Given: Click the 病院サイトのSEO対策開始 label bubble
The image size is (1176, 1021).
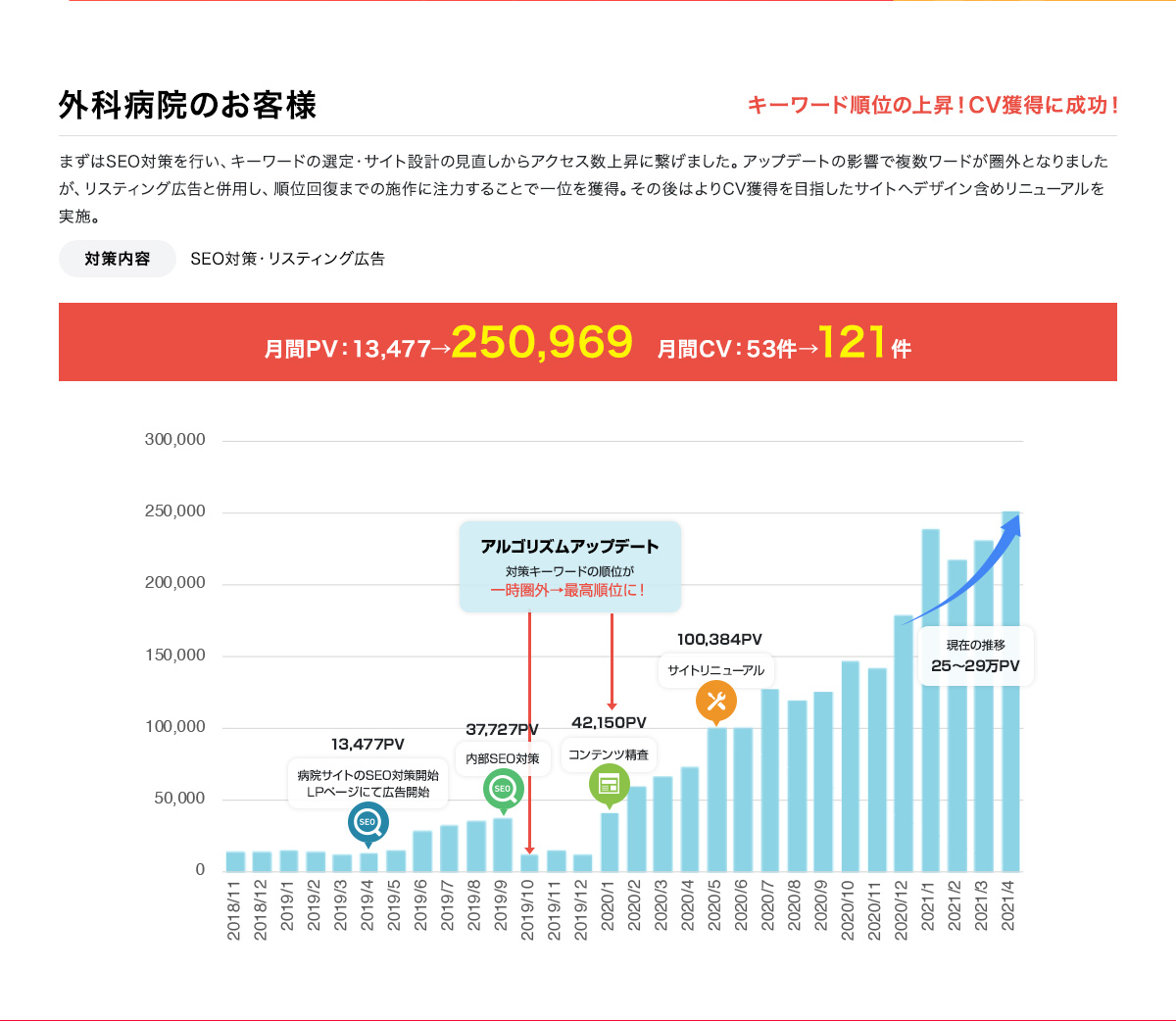Looking at the screenshot, I should [367, 783].
